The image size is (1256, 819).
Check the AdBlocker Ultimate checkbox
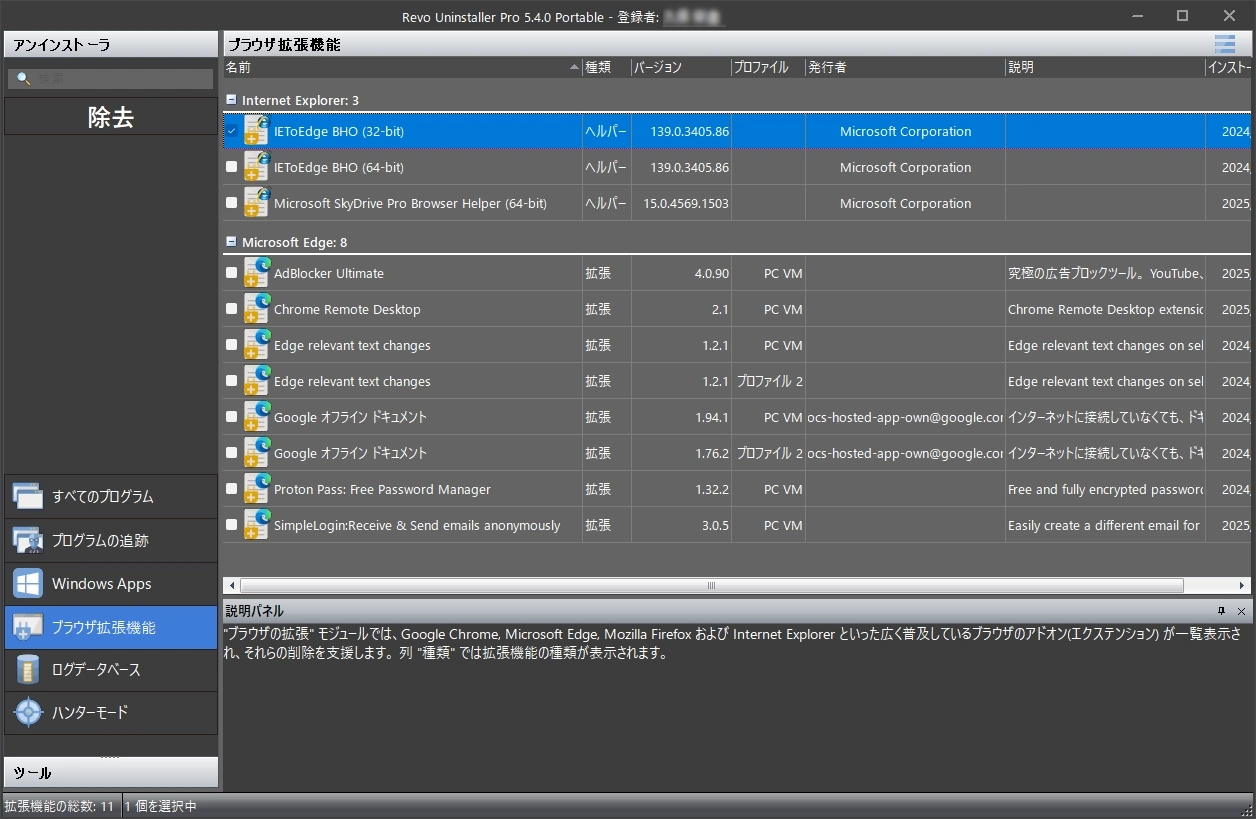coord(232,273)
